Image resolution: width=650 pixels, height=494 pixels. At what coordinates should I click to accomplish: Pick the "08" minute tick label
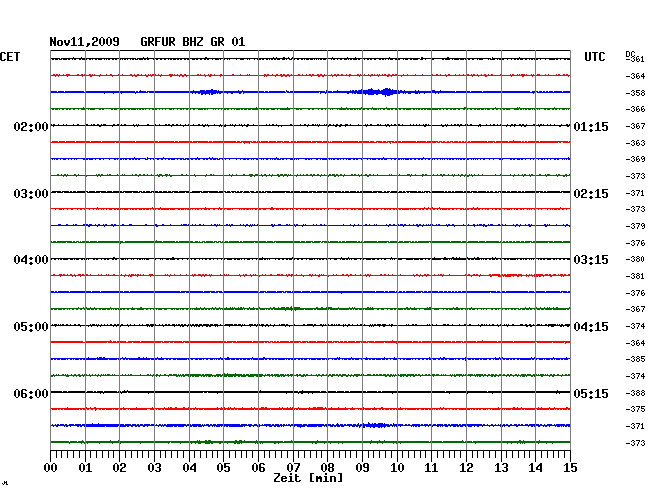(x=327, y=468)
